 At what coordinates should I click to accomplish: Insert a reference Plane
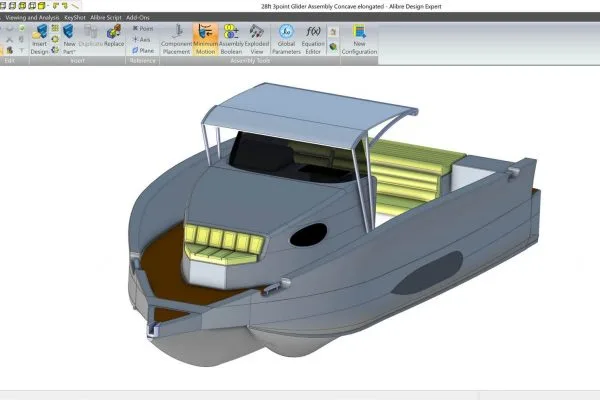(143, 51)
